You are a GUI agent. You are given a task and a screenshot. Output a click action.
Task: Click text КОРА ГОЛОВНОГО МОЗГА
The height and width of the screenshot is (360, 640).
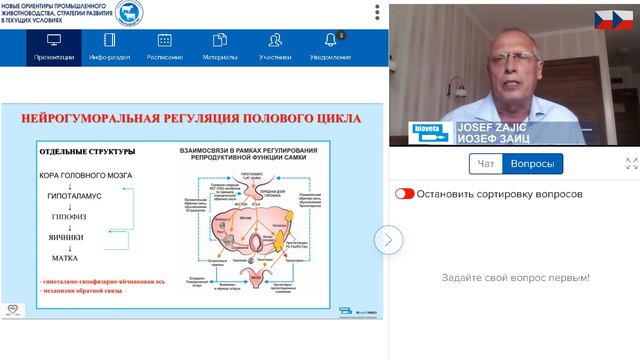pos(86,176)
